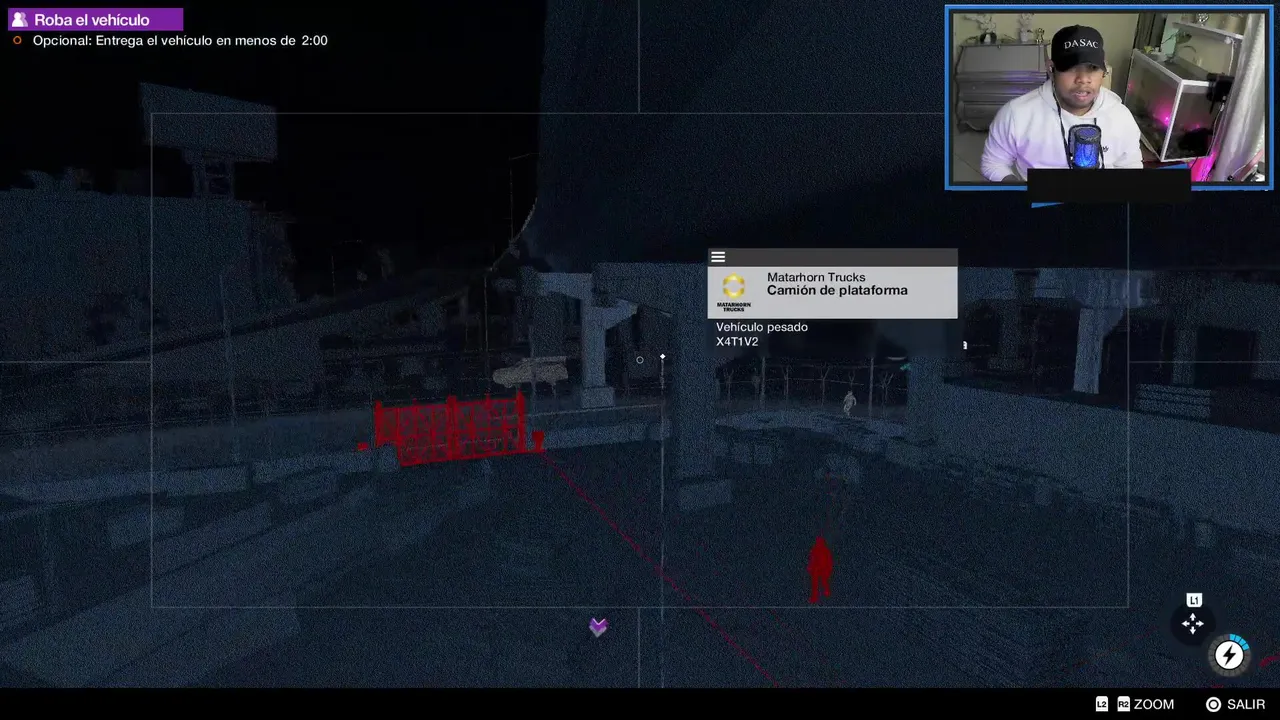Click the Camión de plataforma label
Viewport: 1280px width, 720px height.
[837, 291]
